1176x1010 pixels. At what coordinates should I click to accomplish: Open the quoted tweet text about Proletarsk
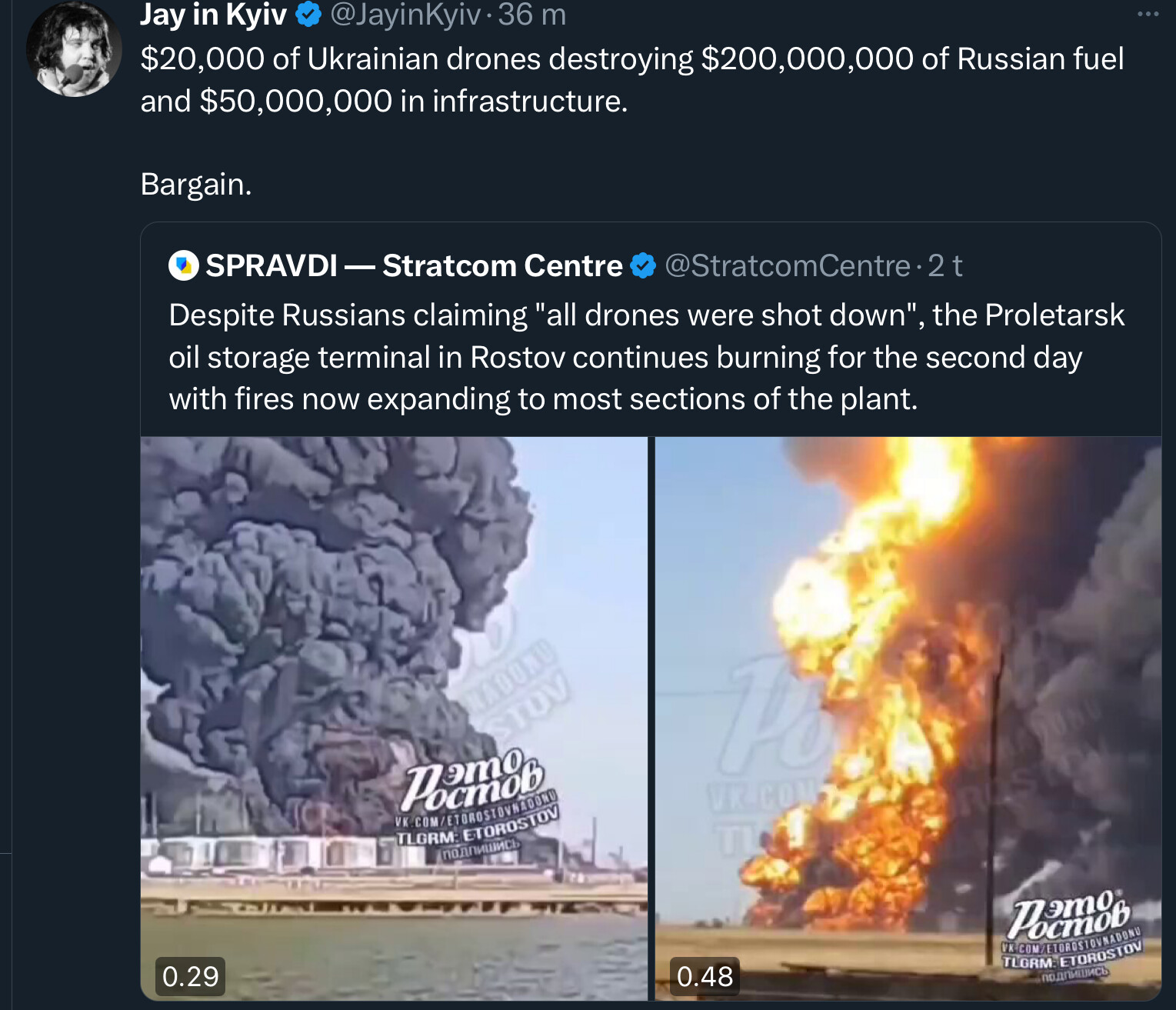click(646, 357)
